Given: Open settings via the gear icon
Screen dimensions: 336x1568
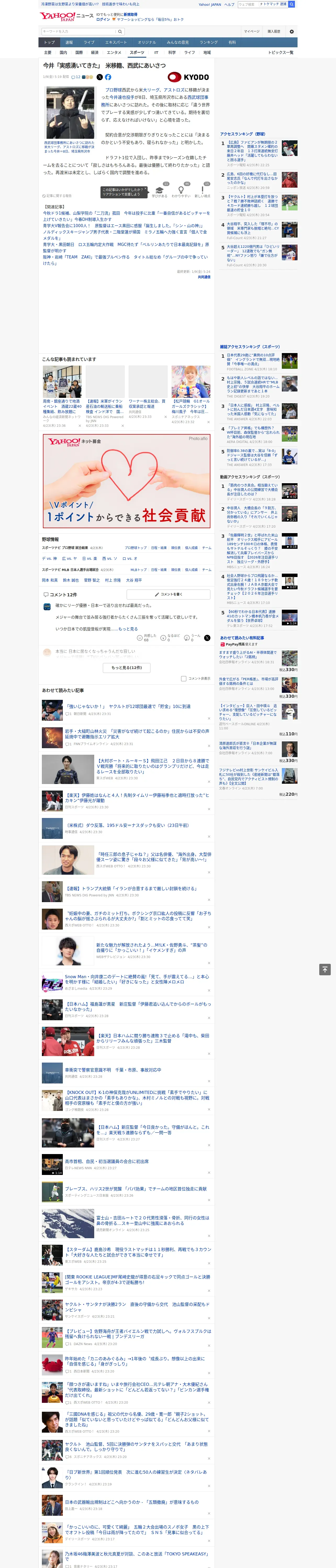Looking at the screenshot, I should [x=292, y=32].
